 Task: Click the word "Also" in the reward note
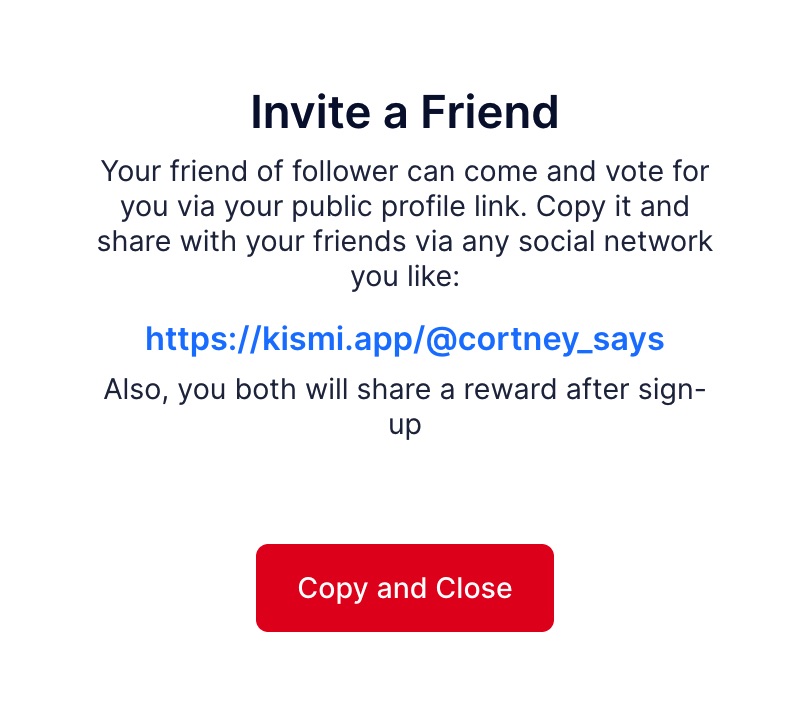pos(136,389)
